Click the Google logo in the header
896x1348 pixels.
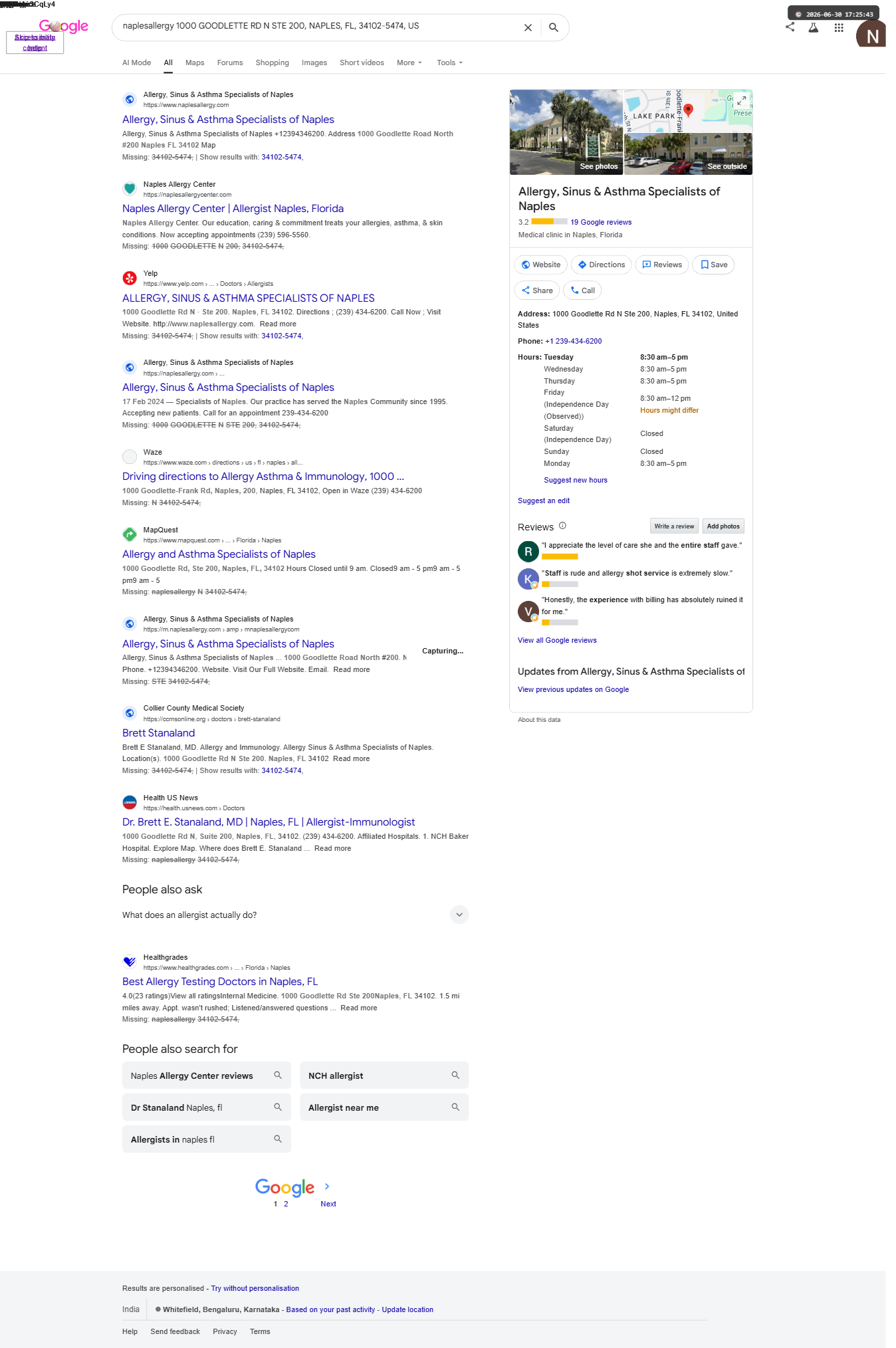[64, 26]
